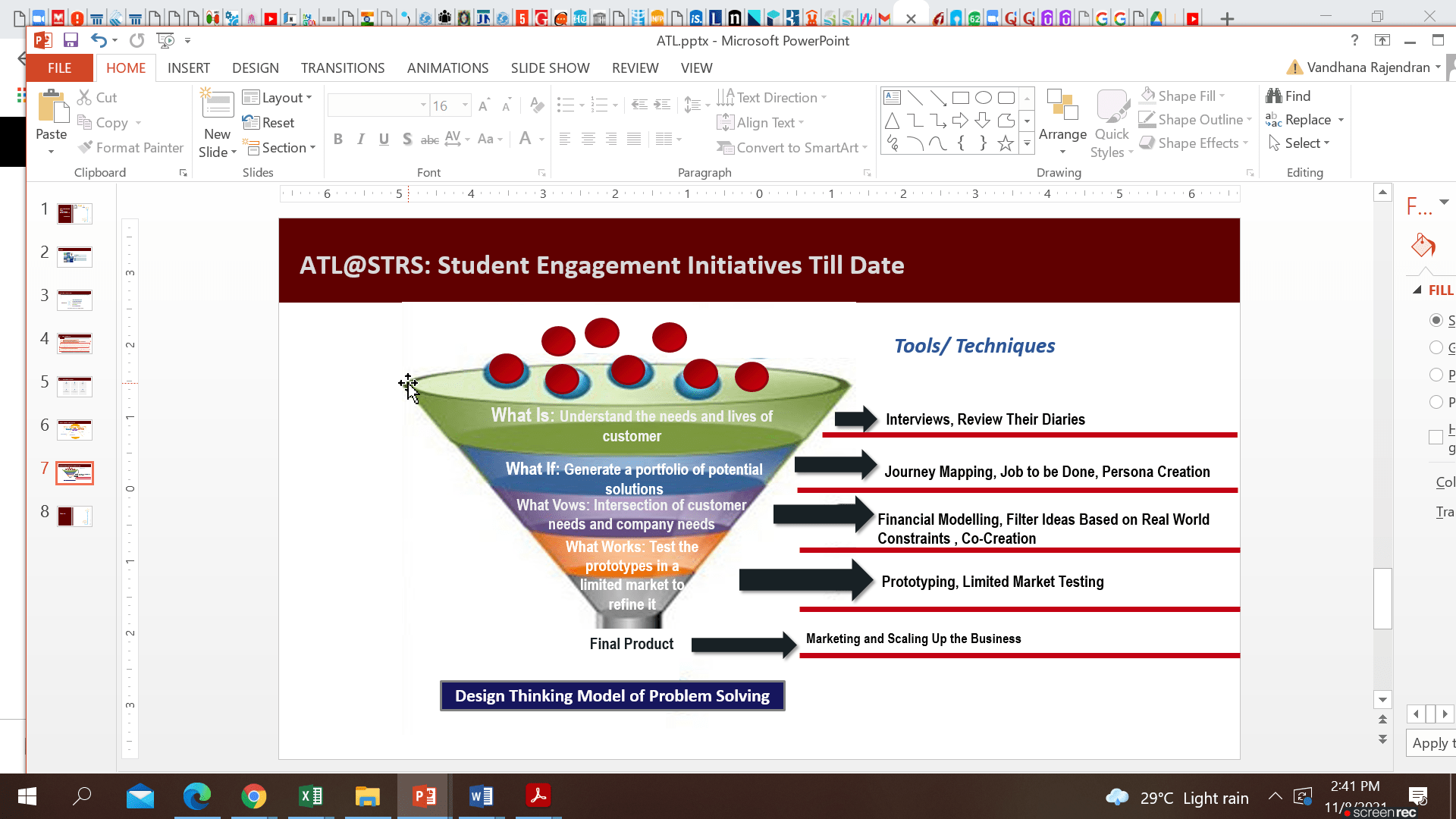Open the Shape Outline dropdown
Image resolution: width=1456 pixels, height=819 pixels.
tap(1195, 119)
